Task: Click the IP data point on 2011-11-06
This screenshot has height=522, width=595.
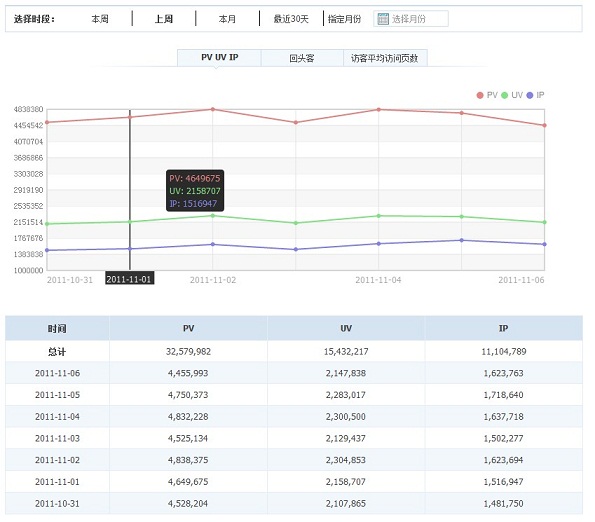Action: 545,244
